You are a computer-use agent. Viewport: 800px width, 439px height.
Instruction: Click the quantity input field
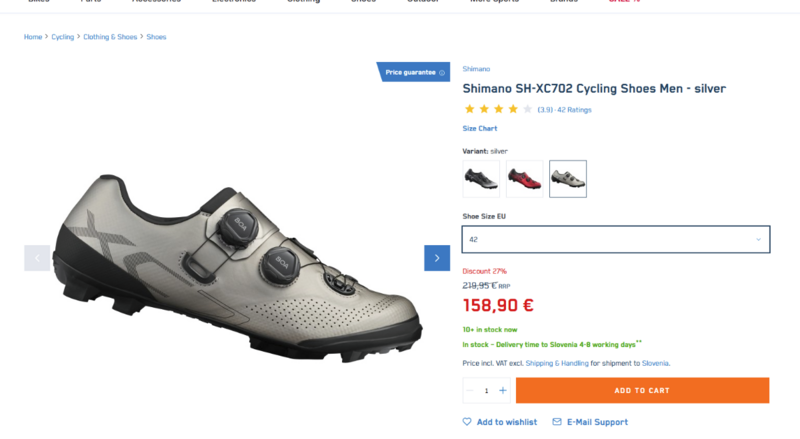[487, 390]
